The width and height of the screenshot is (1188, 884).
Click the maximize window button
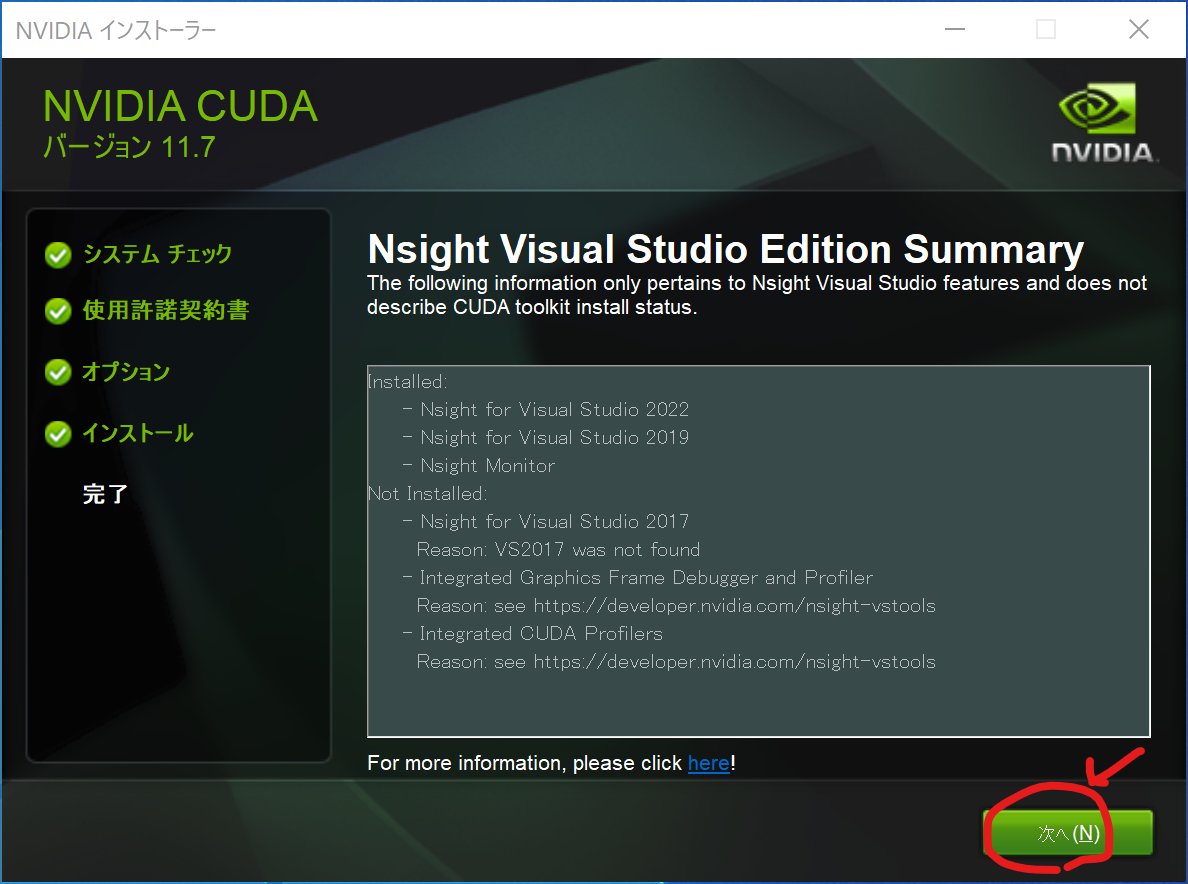(x=1046, y=30)
